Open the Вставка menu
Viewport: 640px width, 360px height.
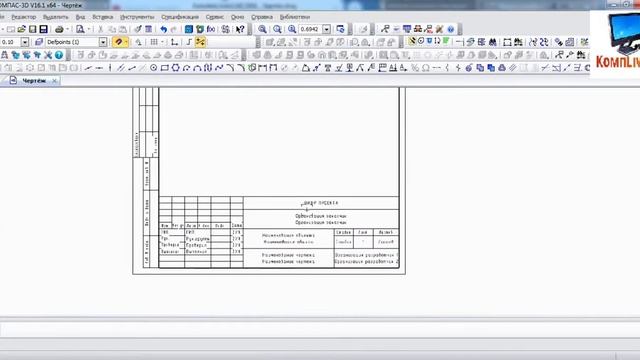click(x=102, y=17)
